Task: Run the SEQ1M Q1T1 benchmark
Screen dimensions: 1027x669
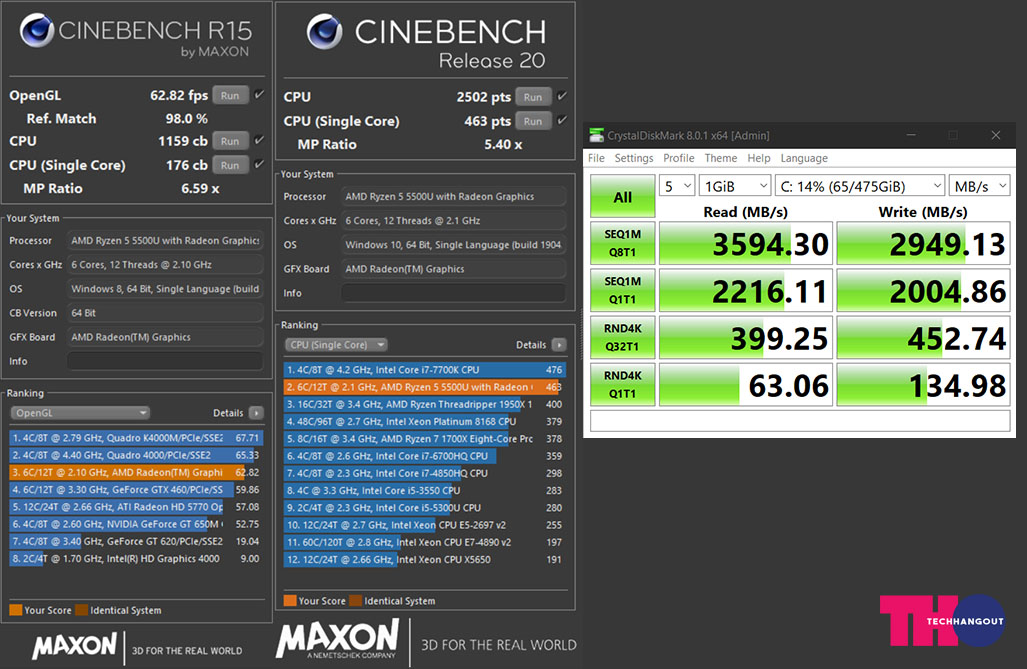Action: tap(622, 290)
